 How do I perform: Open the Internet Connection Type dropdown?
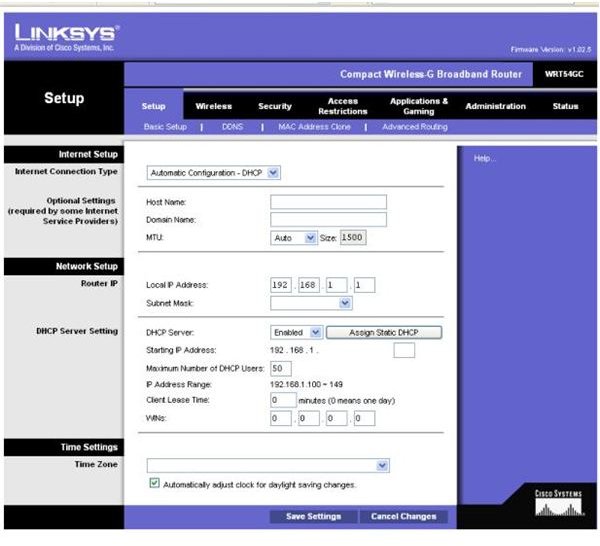pyautogui.click(x=214, y=173)
